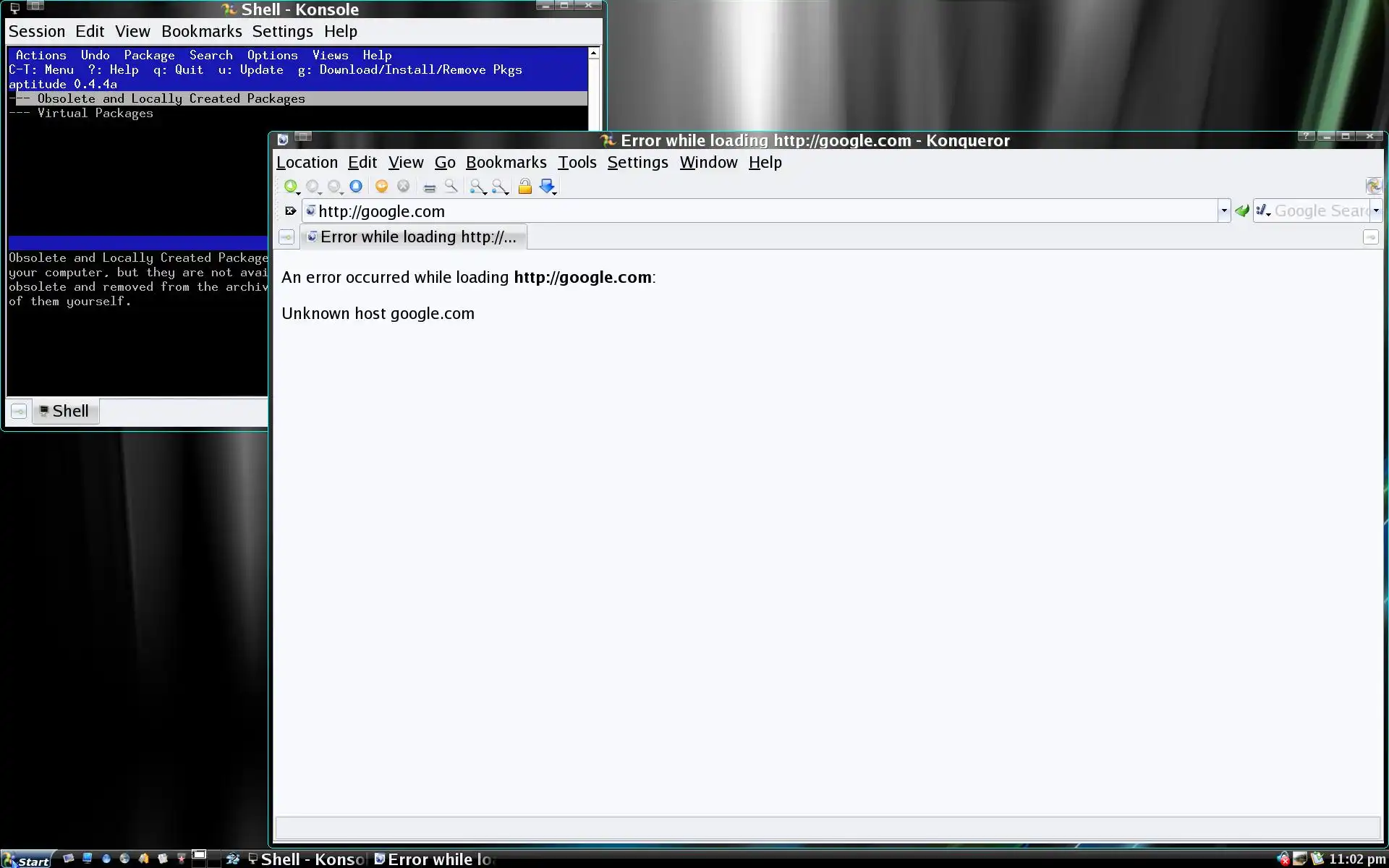This screenshot has height=868, width=1389.
Task: Expand URL history dropdown arrow
Action: pyautogui.click(x=1223, y=211)
